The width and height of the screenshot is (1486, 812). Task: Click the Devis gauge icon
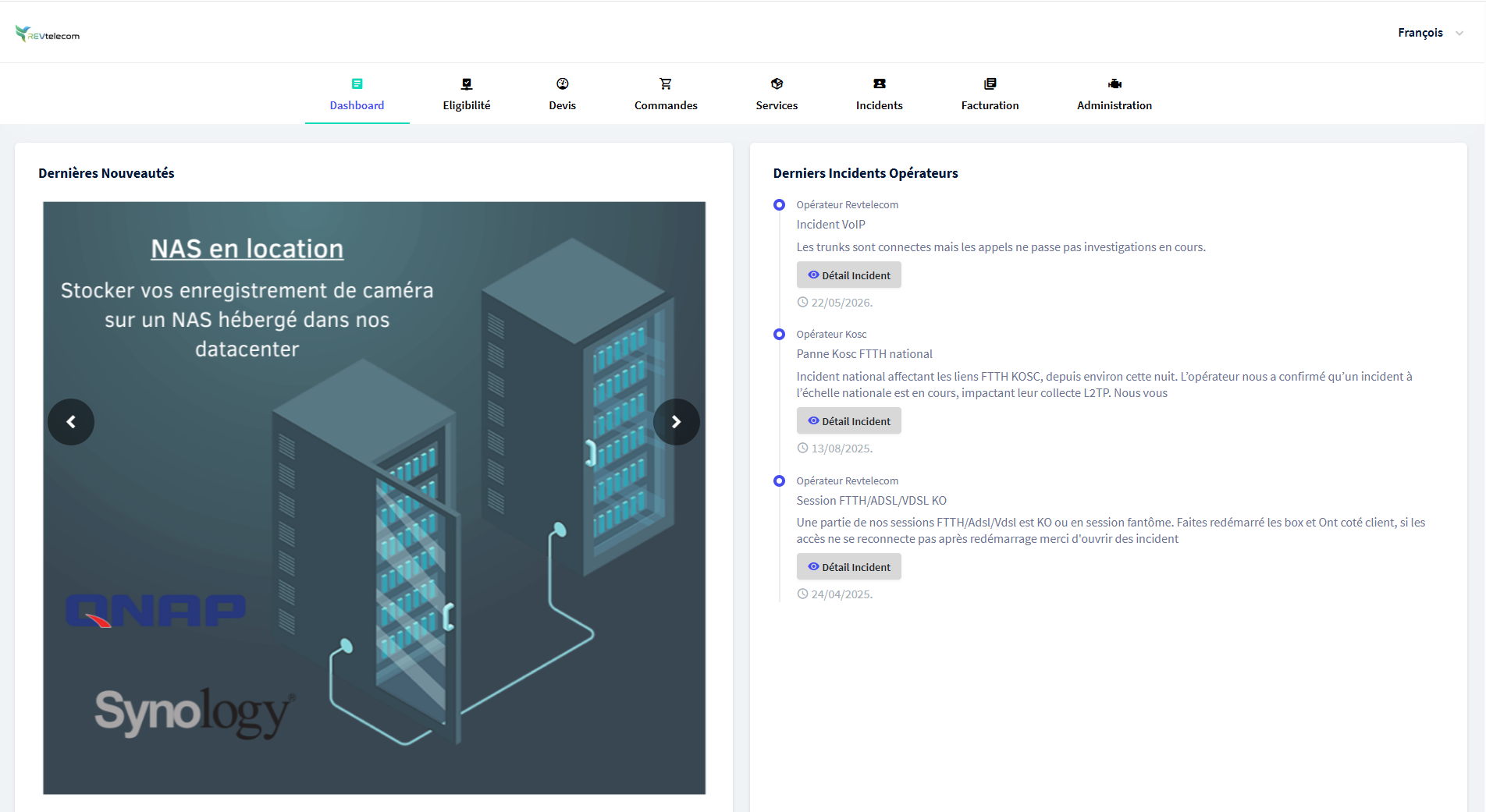562,83
